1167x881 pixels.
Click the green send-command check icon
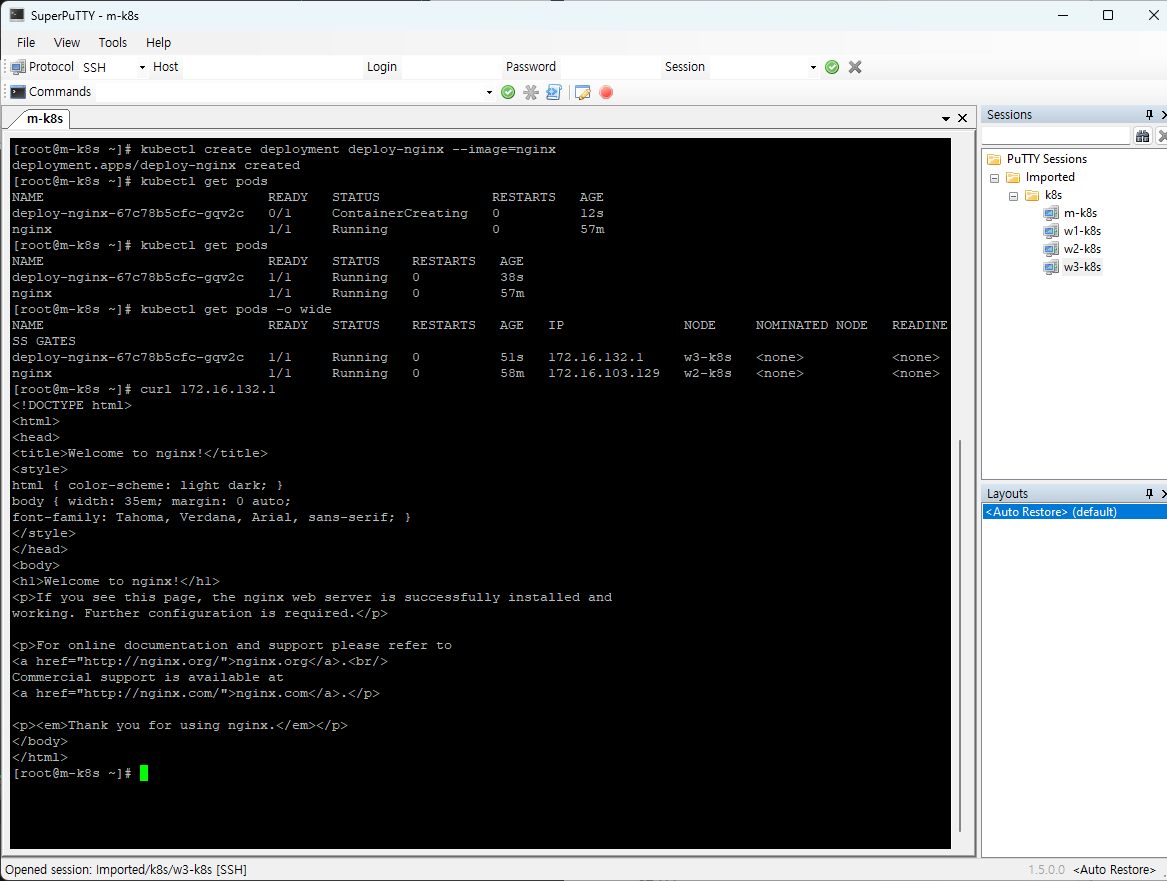tap(508, 92)
